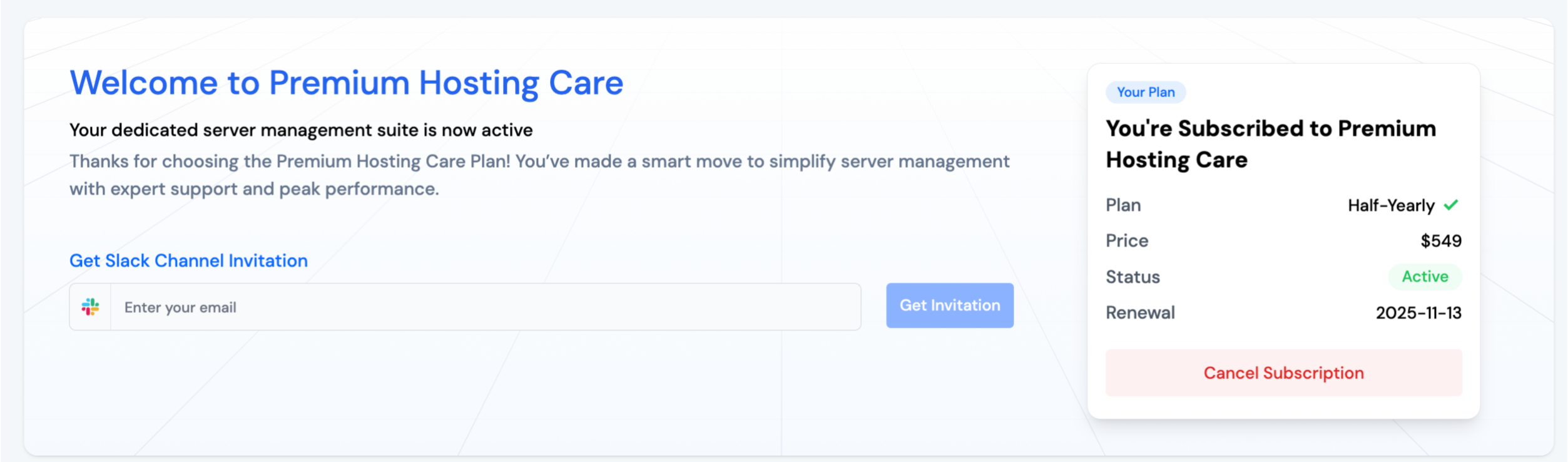1568x462 pixels.
Task: Click the Cancel Subscription button
Action: click(x=1283, y=372)
